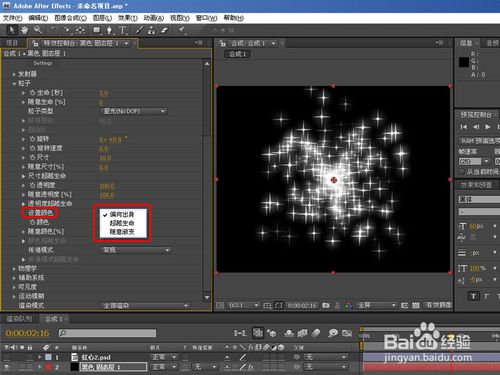Screen dimensions: 500x375
Task: Click the red label swatch of layer 2
Action: coord(48,367)
